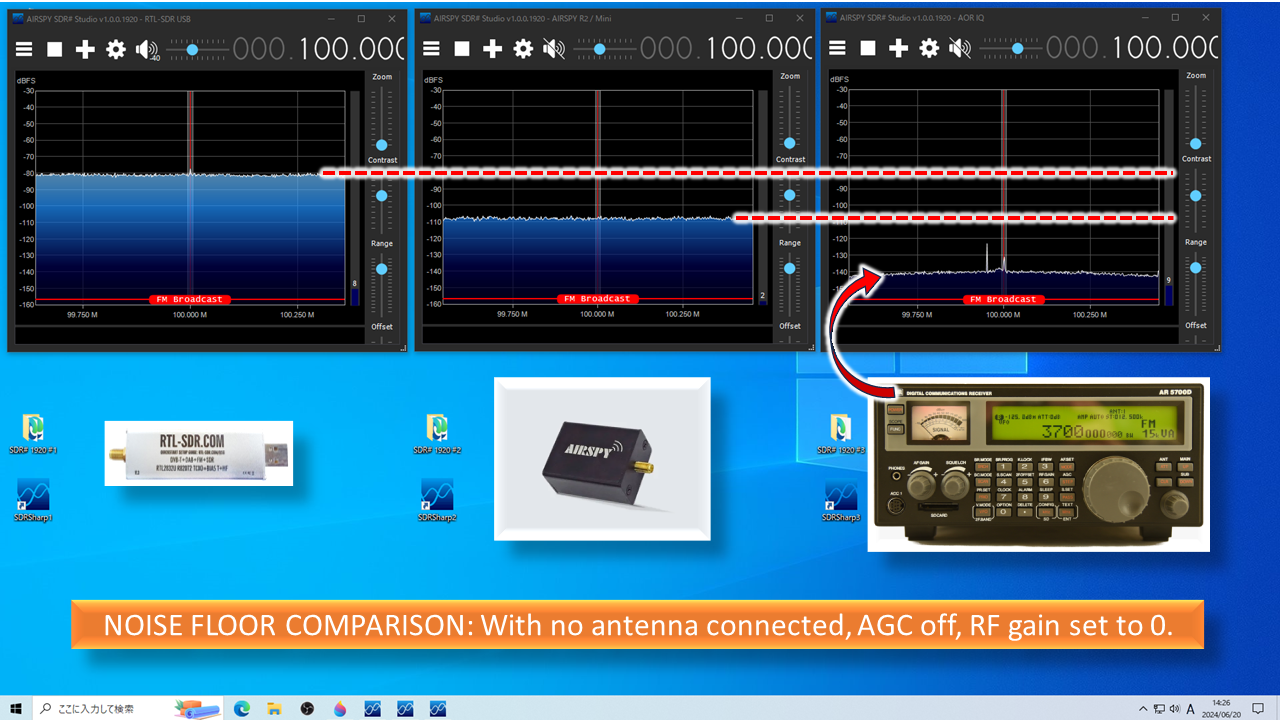Screen dimensions: 1280x720
Task: Click Zoom slider knob in AIRSPY R2 window
Action: [790, 143]
